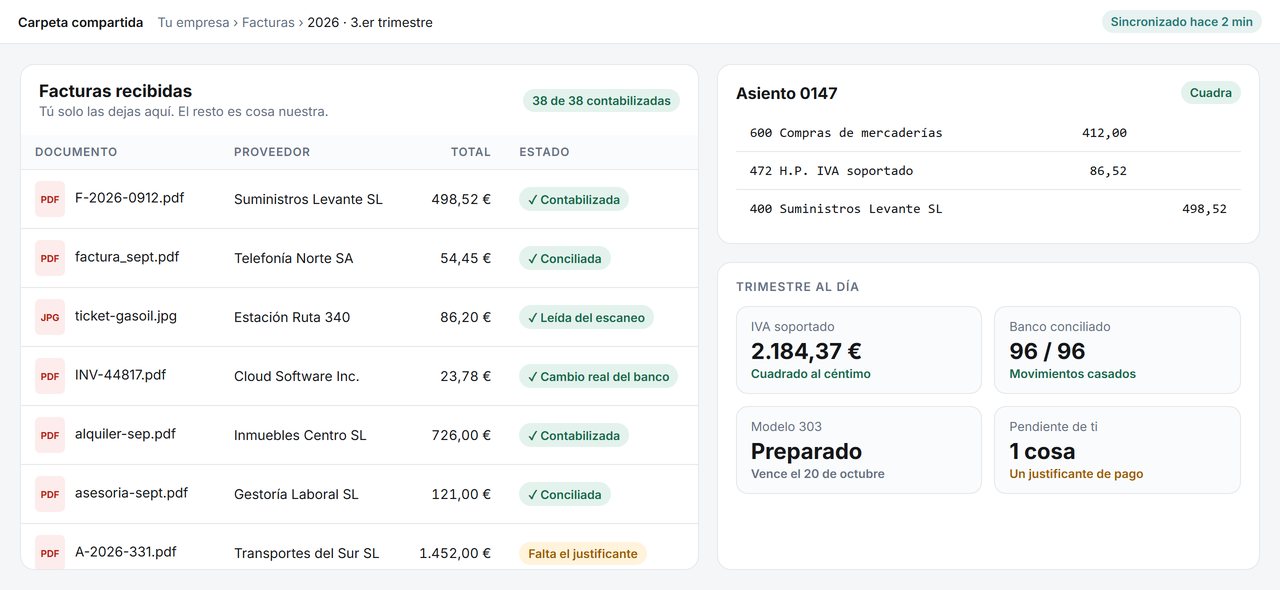1280x590 pixels.
Task: Click the 'DOCUMENTO' column header
Action: (x=76, y=152)
